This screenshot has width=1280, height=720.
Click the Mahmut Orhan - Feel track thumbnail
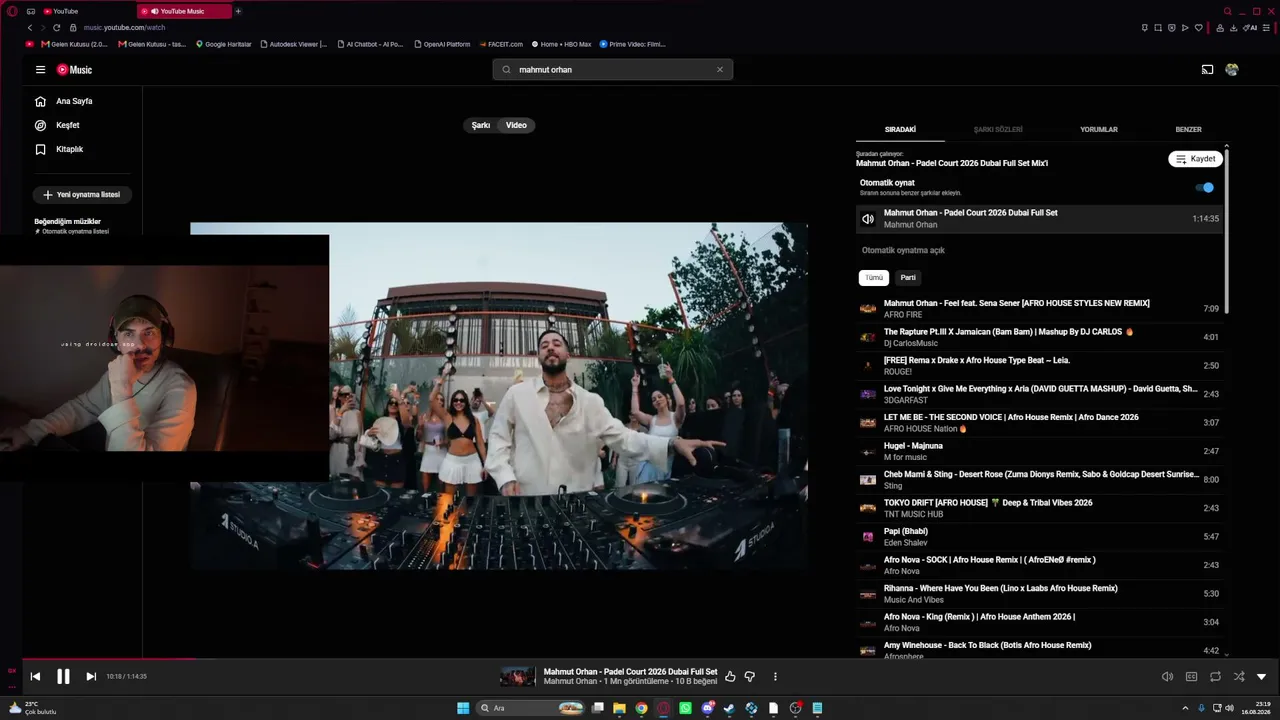(868, 309)
